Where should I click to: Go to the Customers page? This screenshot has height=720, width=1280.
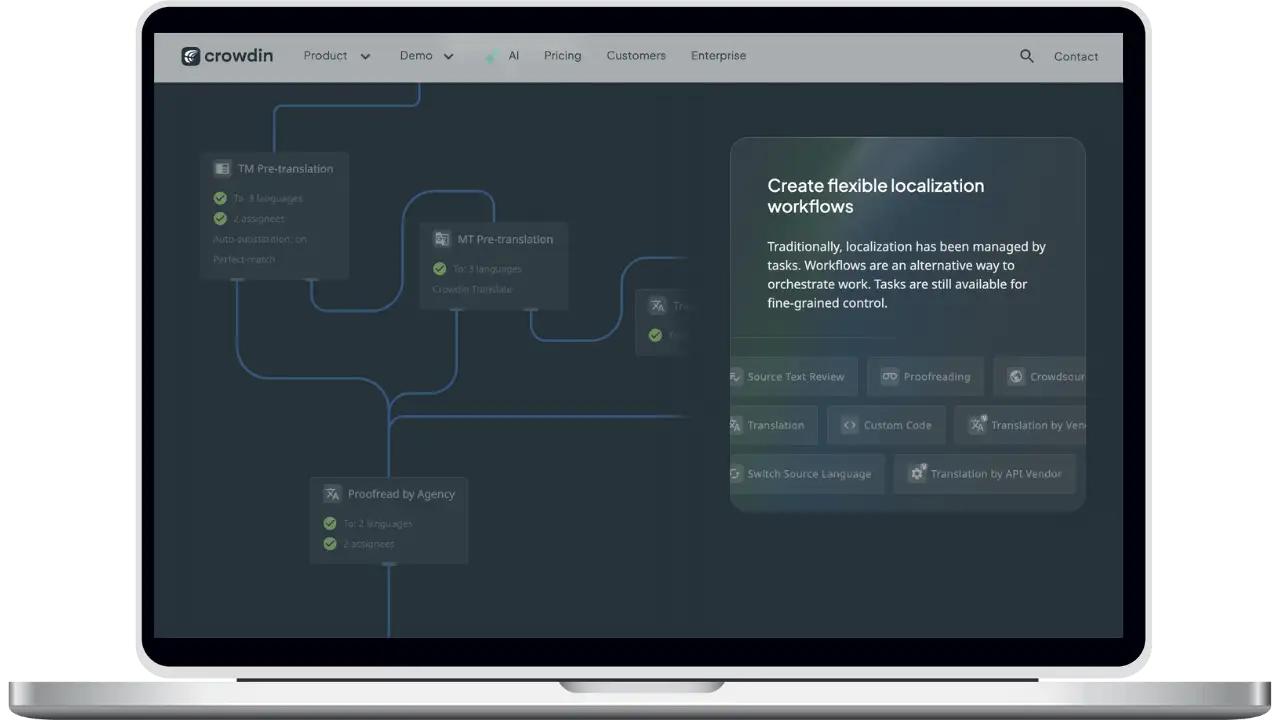click(x=635, y=56)
